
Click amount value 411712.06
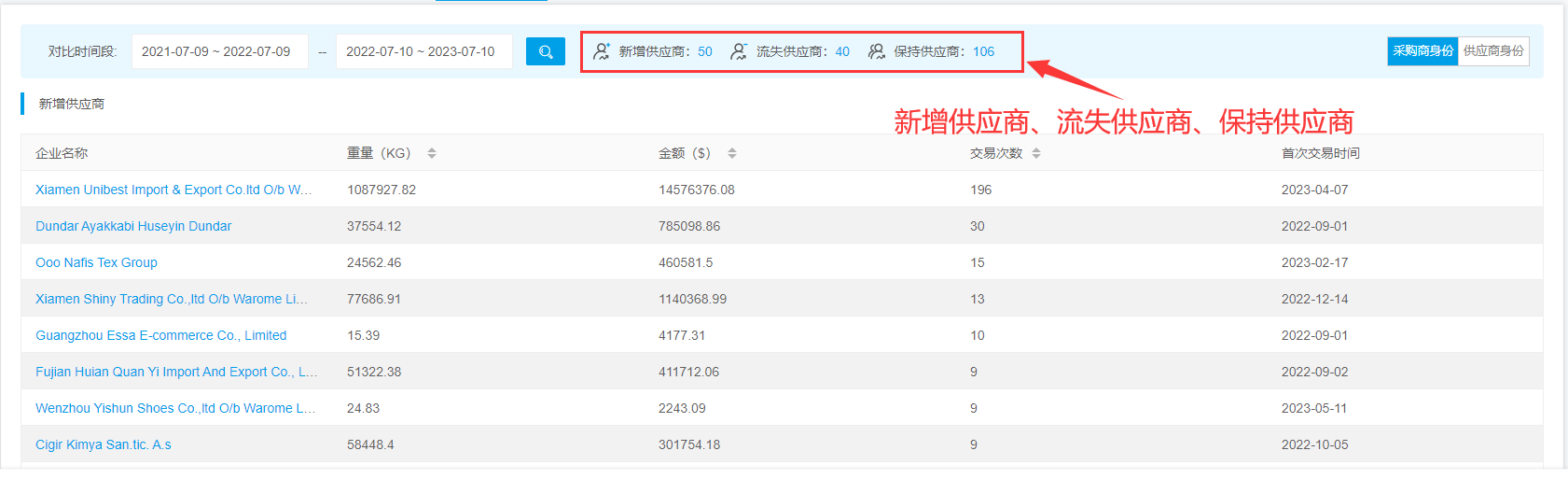pos(689,372)
